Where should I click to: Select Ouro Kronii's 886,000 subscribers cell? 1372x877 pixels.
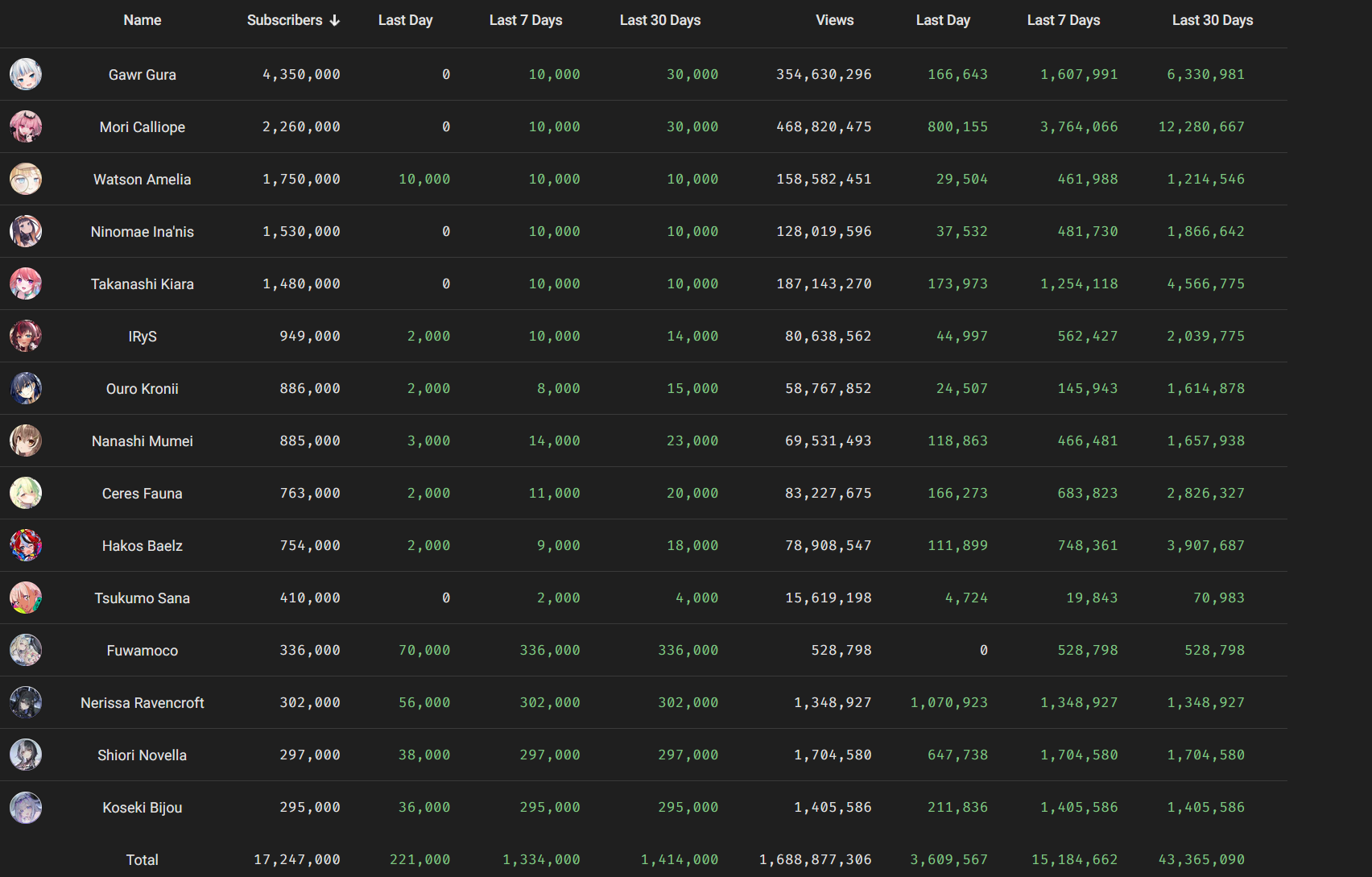tap(310, 388)
